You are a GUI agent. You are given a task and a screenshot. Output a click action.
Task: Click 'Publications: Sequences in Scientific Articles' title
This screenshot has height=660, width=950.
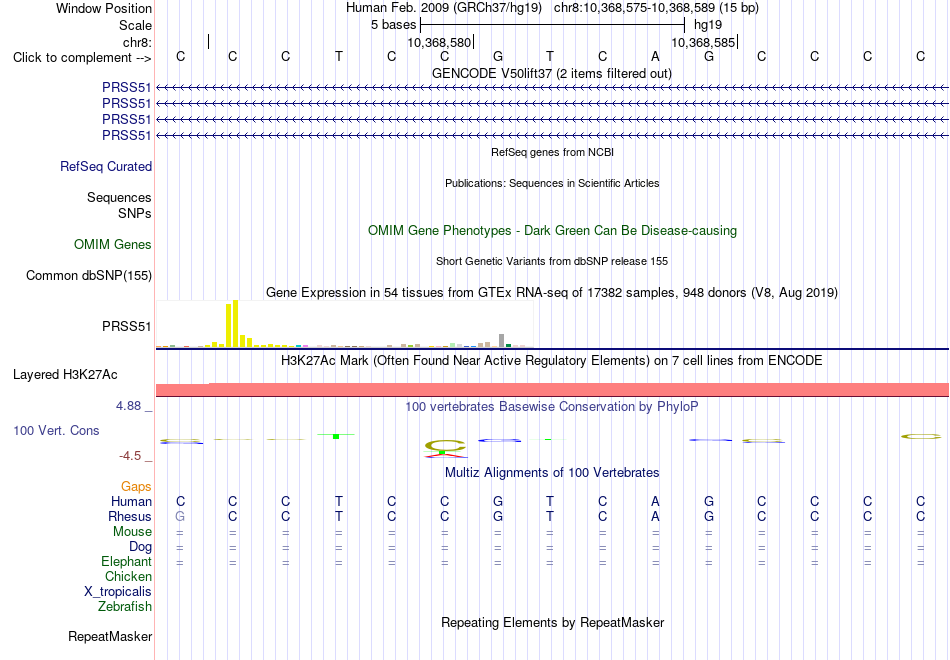coord(552,183)
